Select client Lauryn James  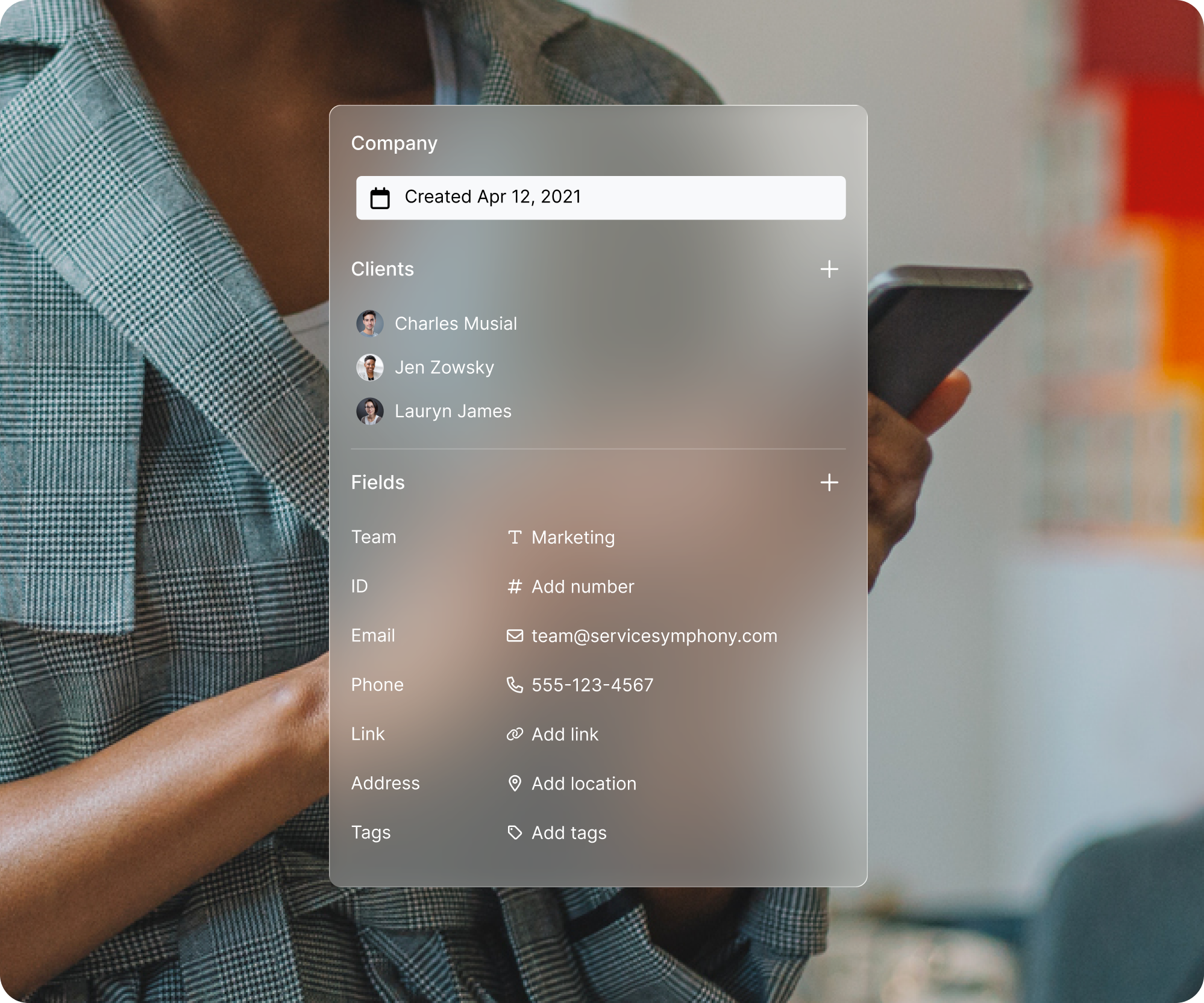point(453,412)
